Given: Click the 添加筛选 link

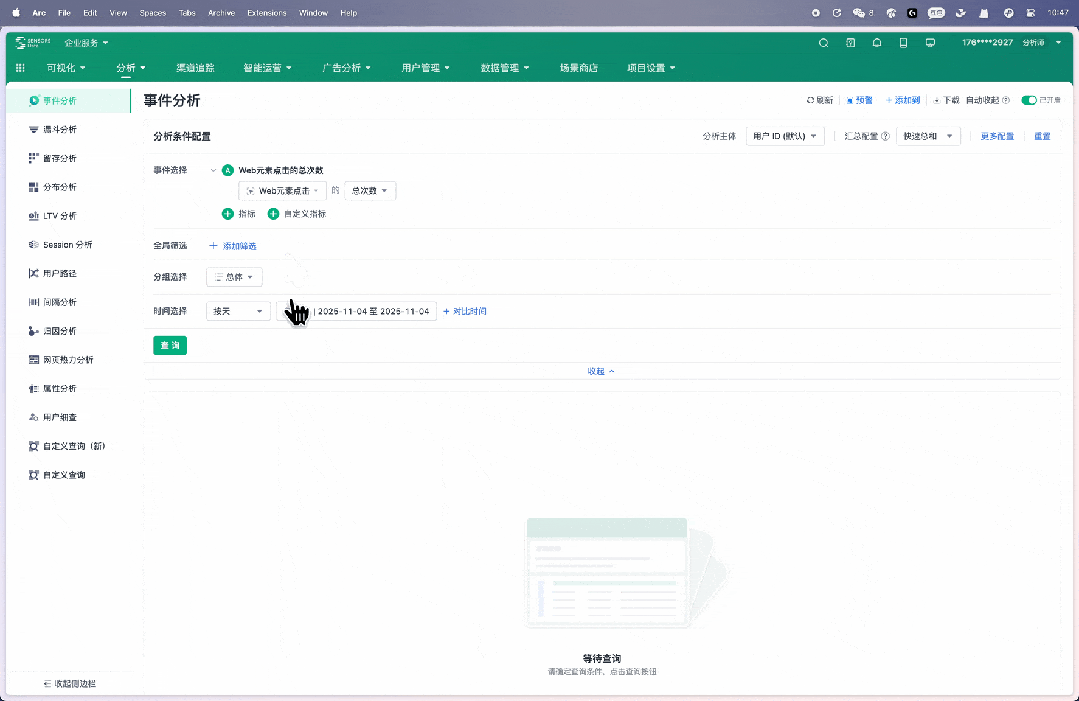Looking at the screenshot, I should coord(233,246).
